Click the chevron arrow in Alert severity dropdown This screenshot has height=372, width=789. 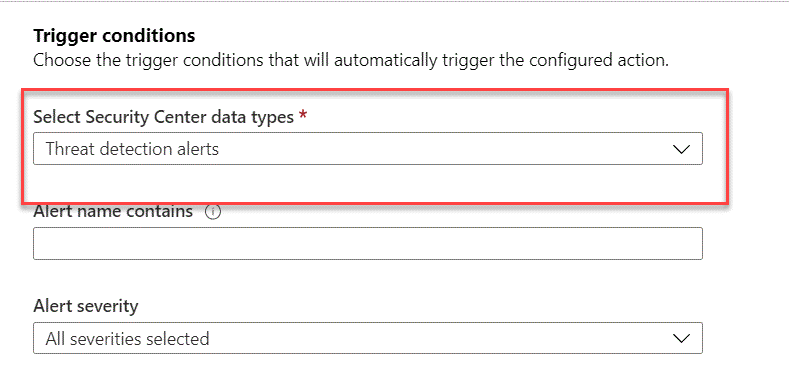click(680, 338)
